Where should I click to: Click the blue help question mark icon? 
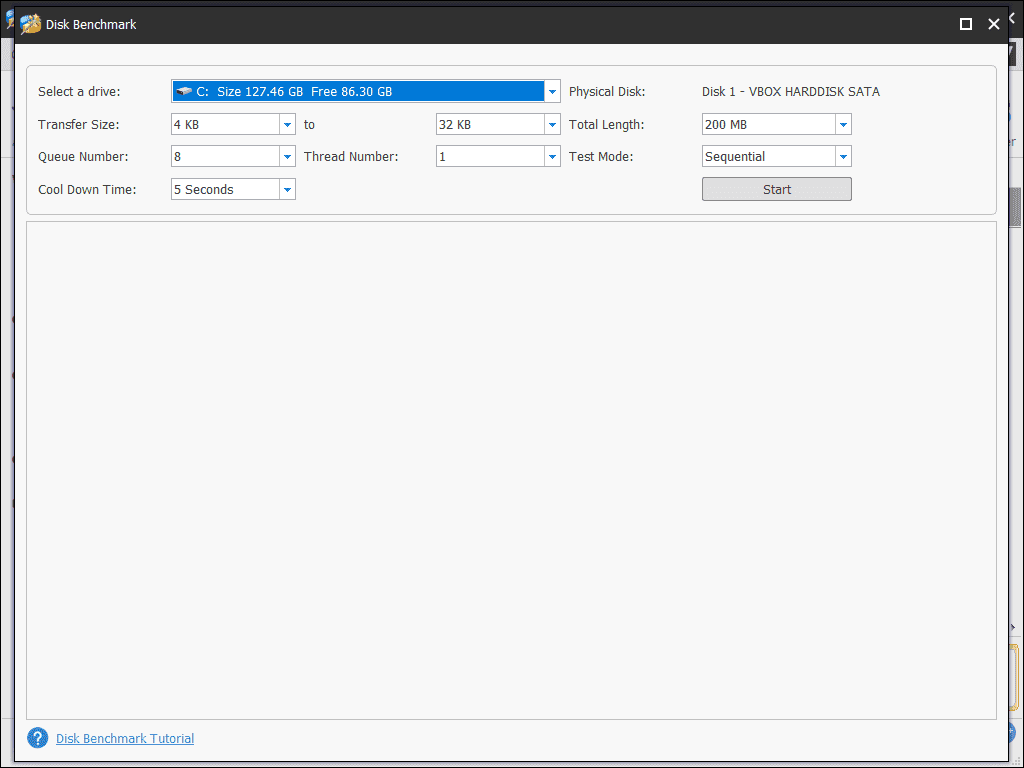[38, 738]
